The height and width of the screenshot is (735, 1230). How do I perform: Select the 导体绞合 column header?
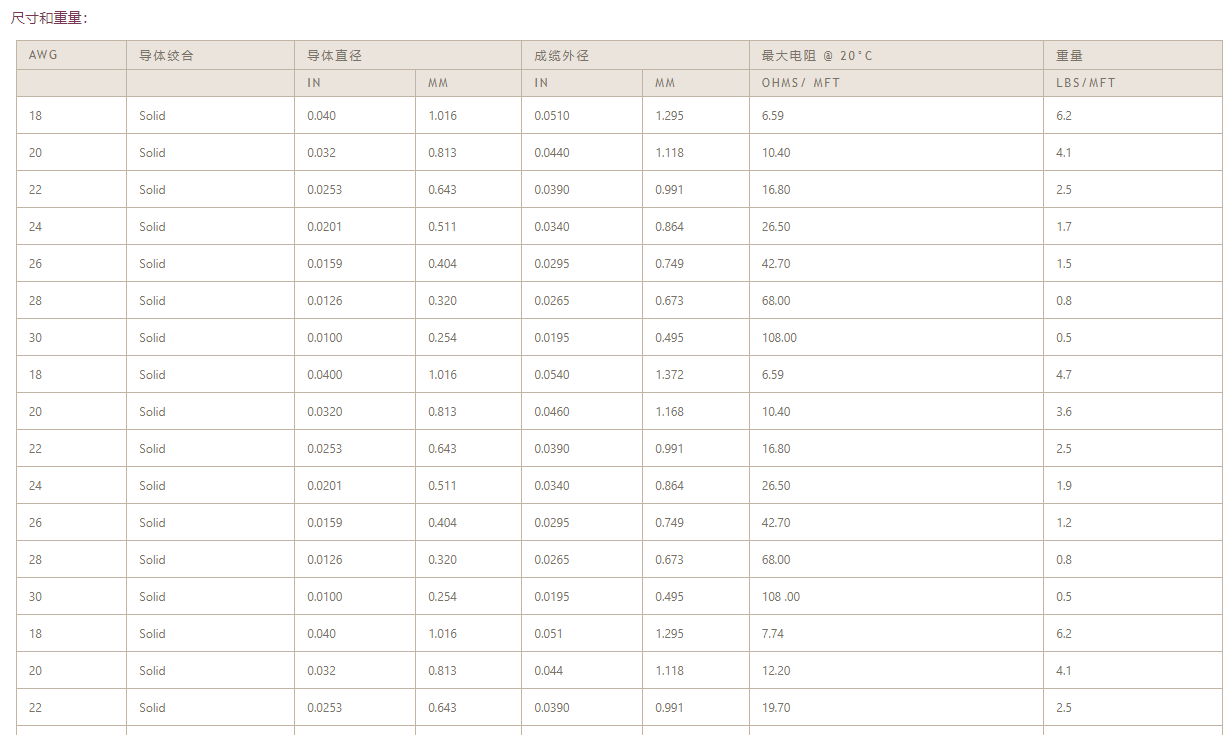pos(166,55)
